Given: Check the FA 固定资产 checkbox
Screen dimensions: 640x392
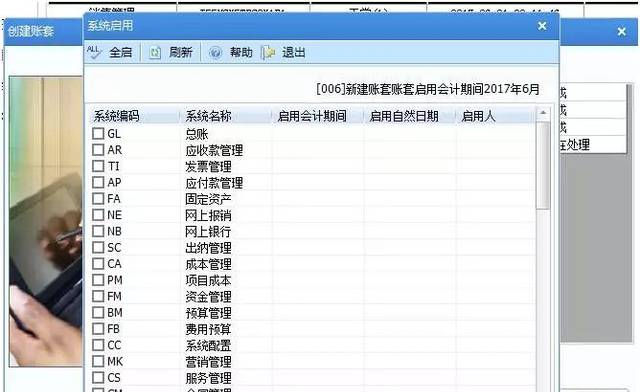Looking at the screenshot, I should (98, 198).
